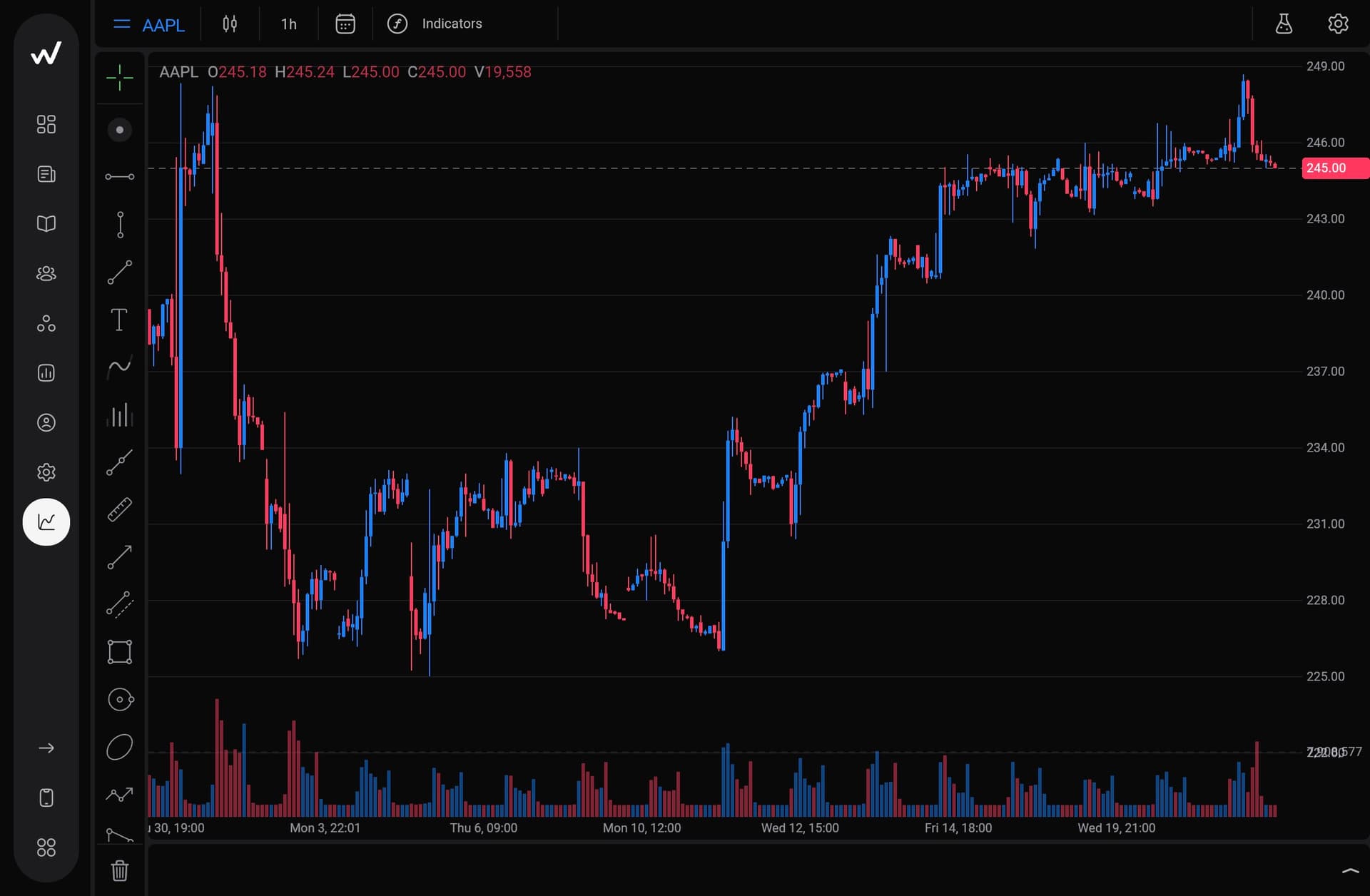Image resolution: width=1370 pixels, height=896 pixels.
Task: Select the extended line with midpoint tool
Action: pos(120,462)
